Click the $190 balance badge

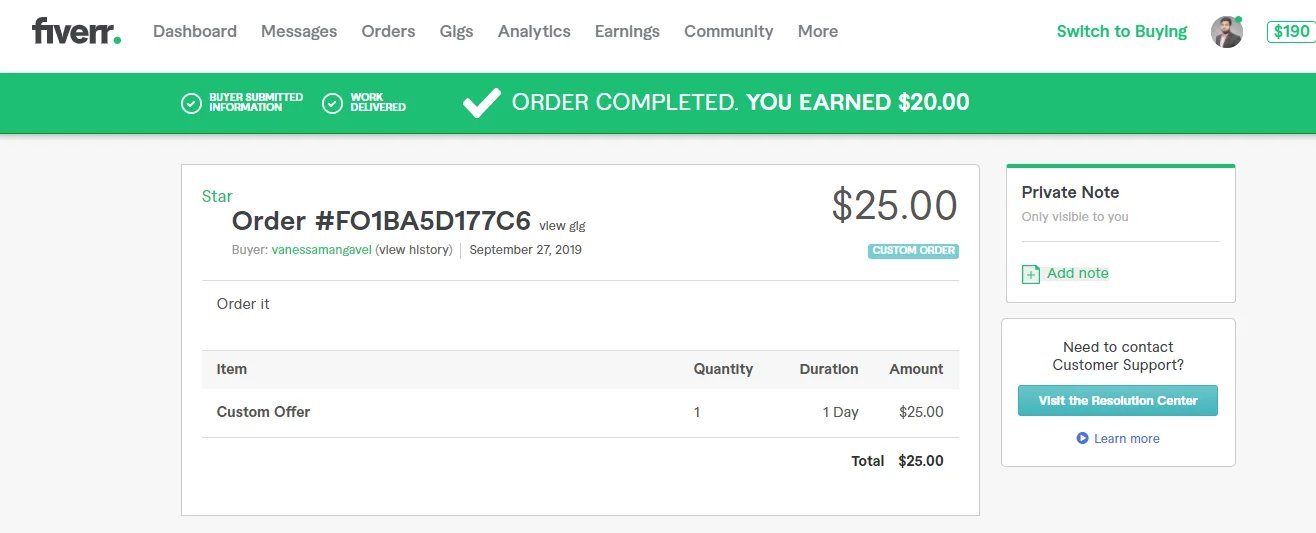point(1290,31)
